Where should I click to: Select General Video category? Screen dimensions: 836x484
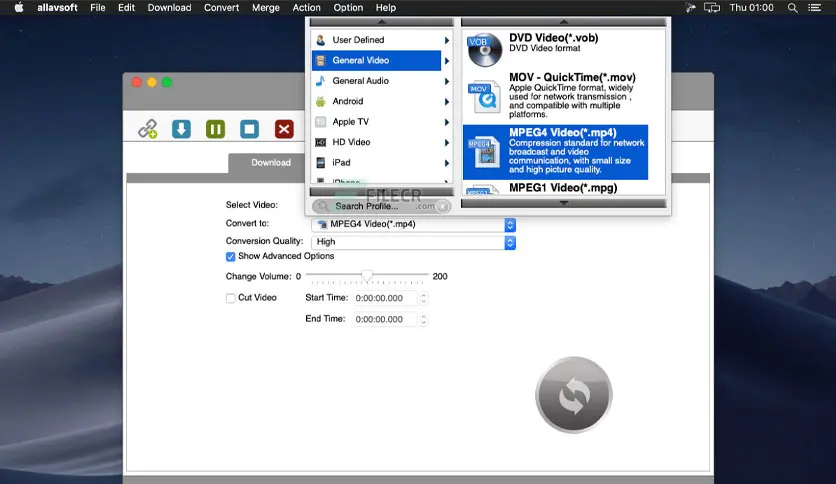376,60
